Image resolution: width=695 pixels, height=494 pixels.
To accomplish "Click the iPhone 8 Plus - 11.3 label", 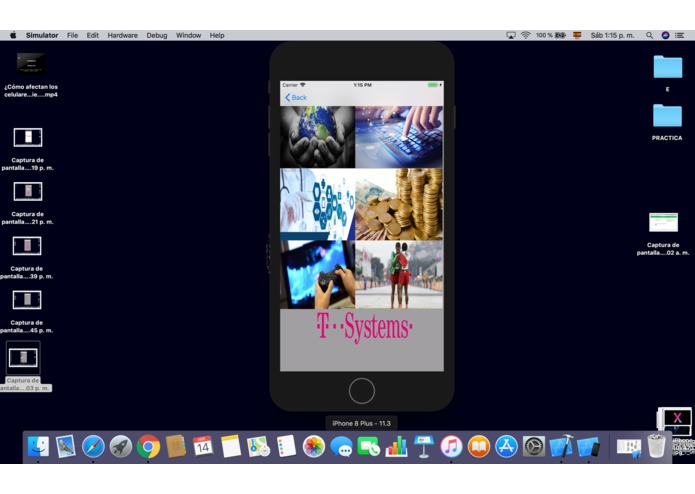I will coord(362,424).
